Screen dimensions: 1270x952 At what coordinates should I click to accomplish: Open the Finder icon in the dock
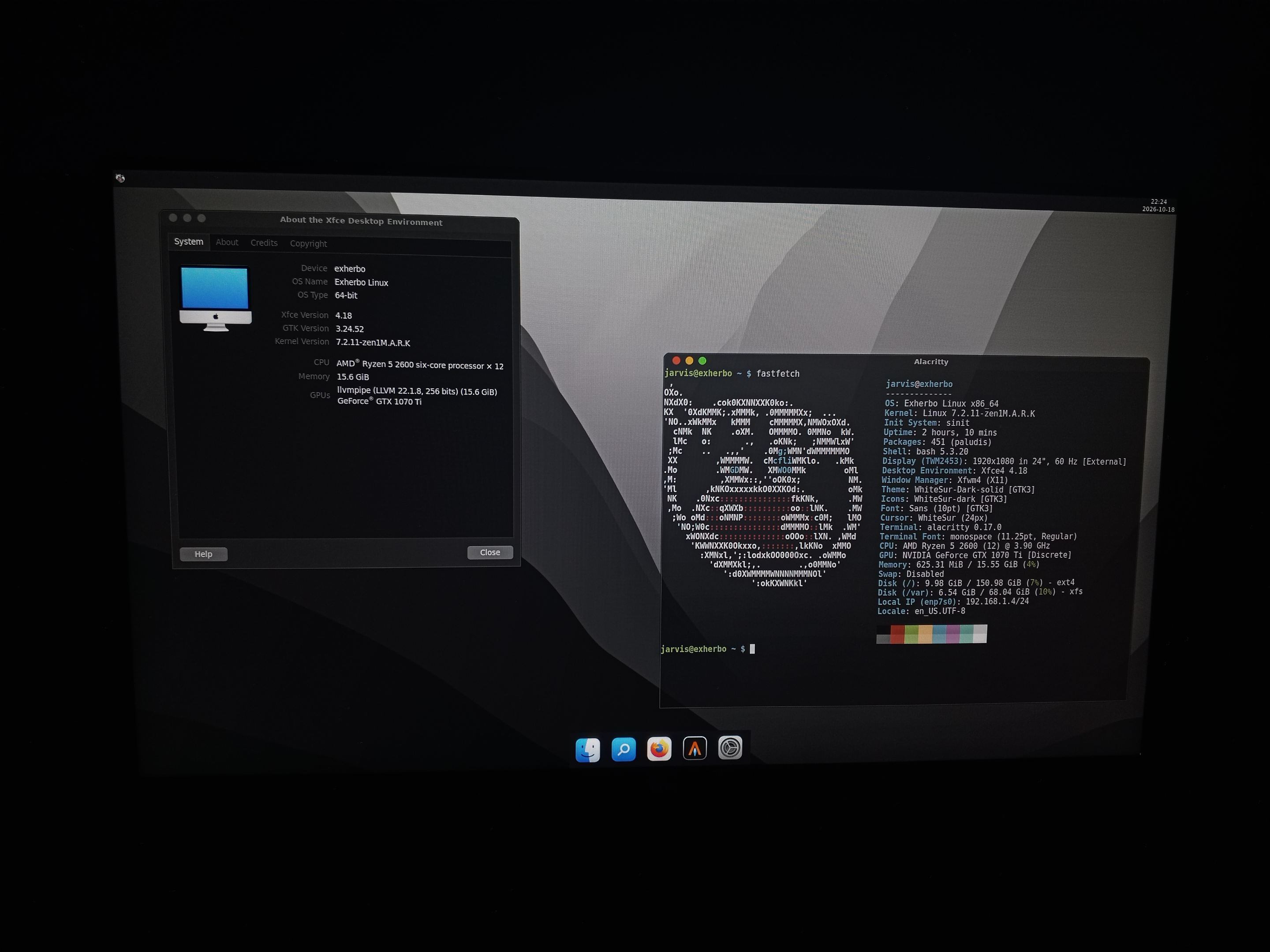pos(587,749)
